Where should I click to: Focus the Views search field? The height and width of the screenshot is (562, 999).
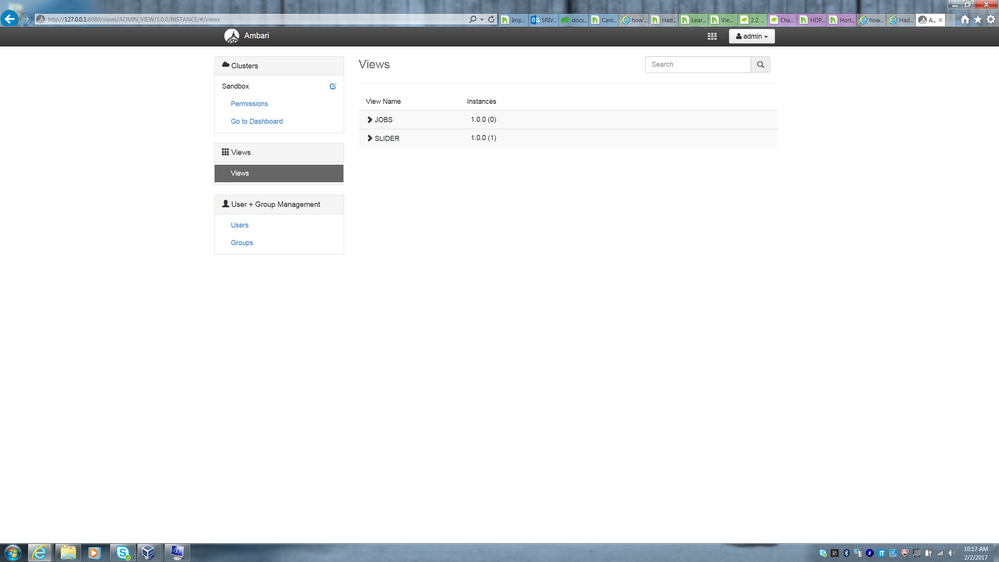tap(698, 64)
